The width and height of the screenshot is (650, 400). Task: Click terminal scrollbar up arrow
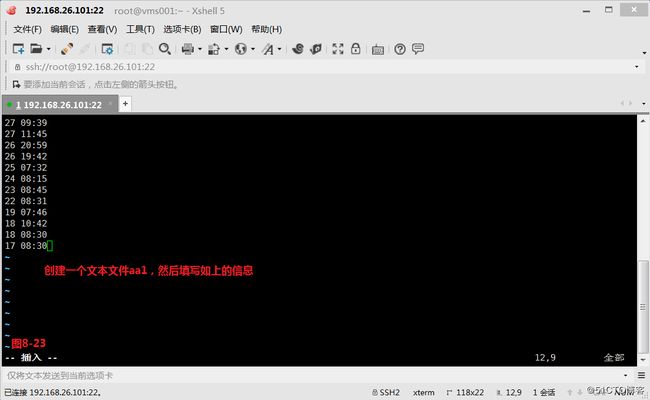point(643,121)
